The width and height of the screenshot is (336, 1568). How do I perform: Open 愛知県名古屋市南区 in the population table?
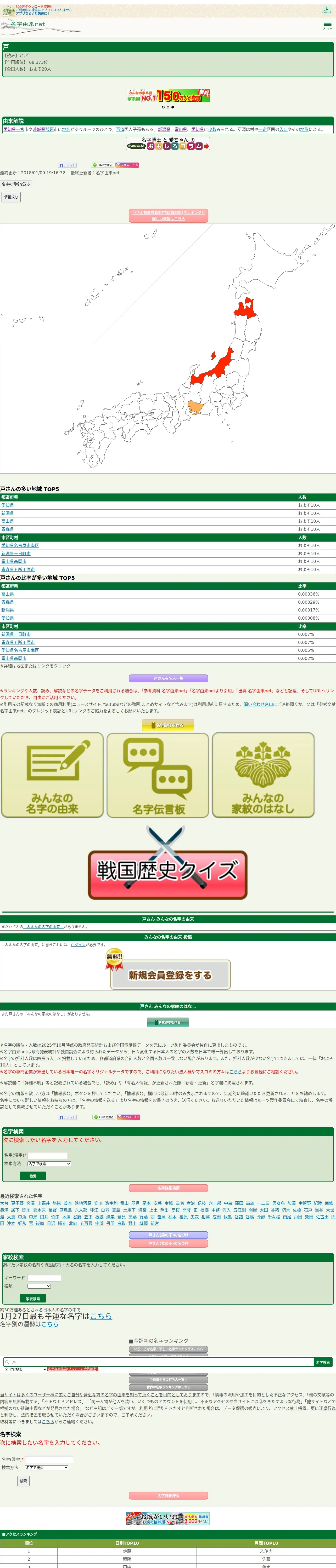click(x=20, y=545)
